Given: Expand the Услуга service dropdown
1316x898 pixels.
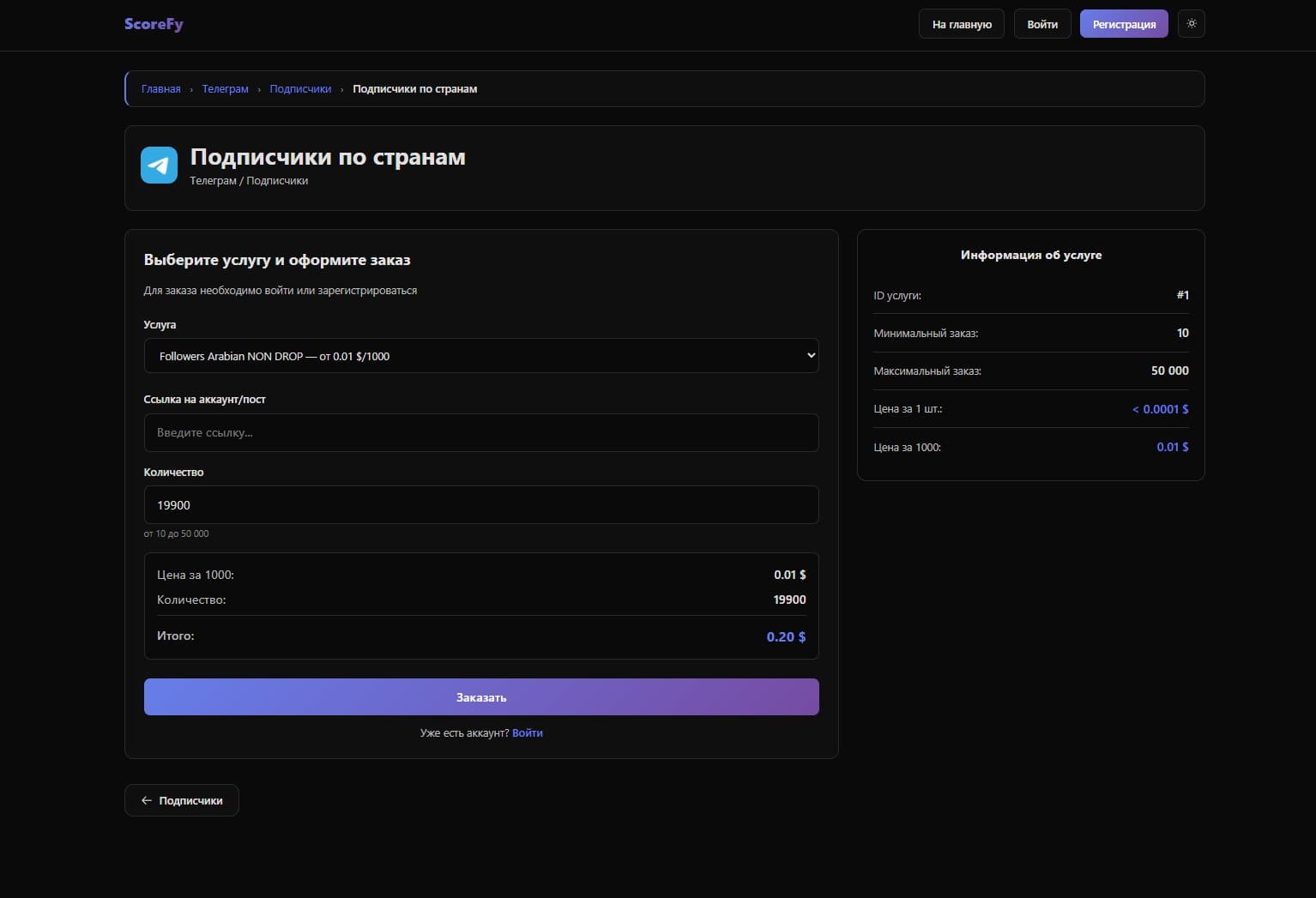Looking at the screenshot, I should 481,356.
